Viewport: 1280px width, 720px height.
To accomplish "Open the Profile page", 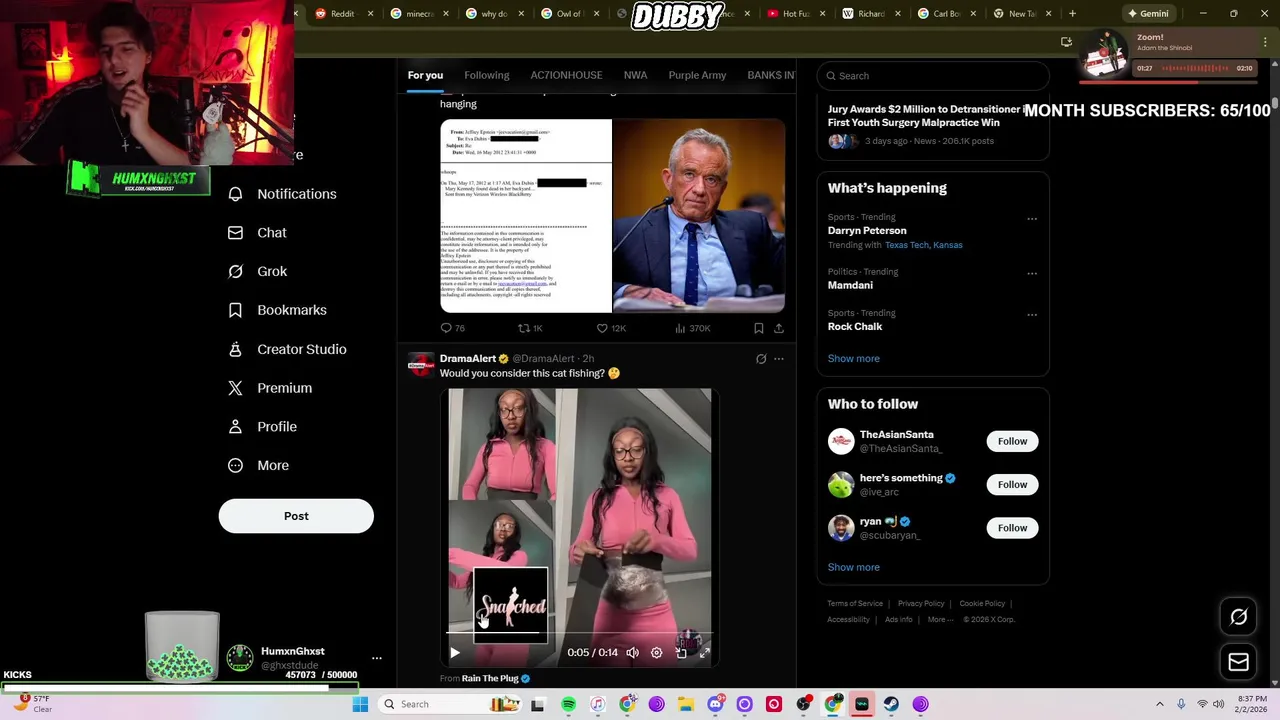I will (262, 427).
